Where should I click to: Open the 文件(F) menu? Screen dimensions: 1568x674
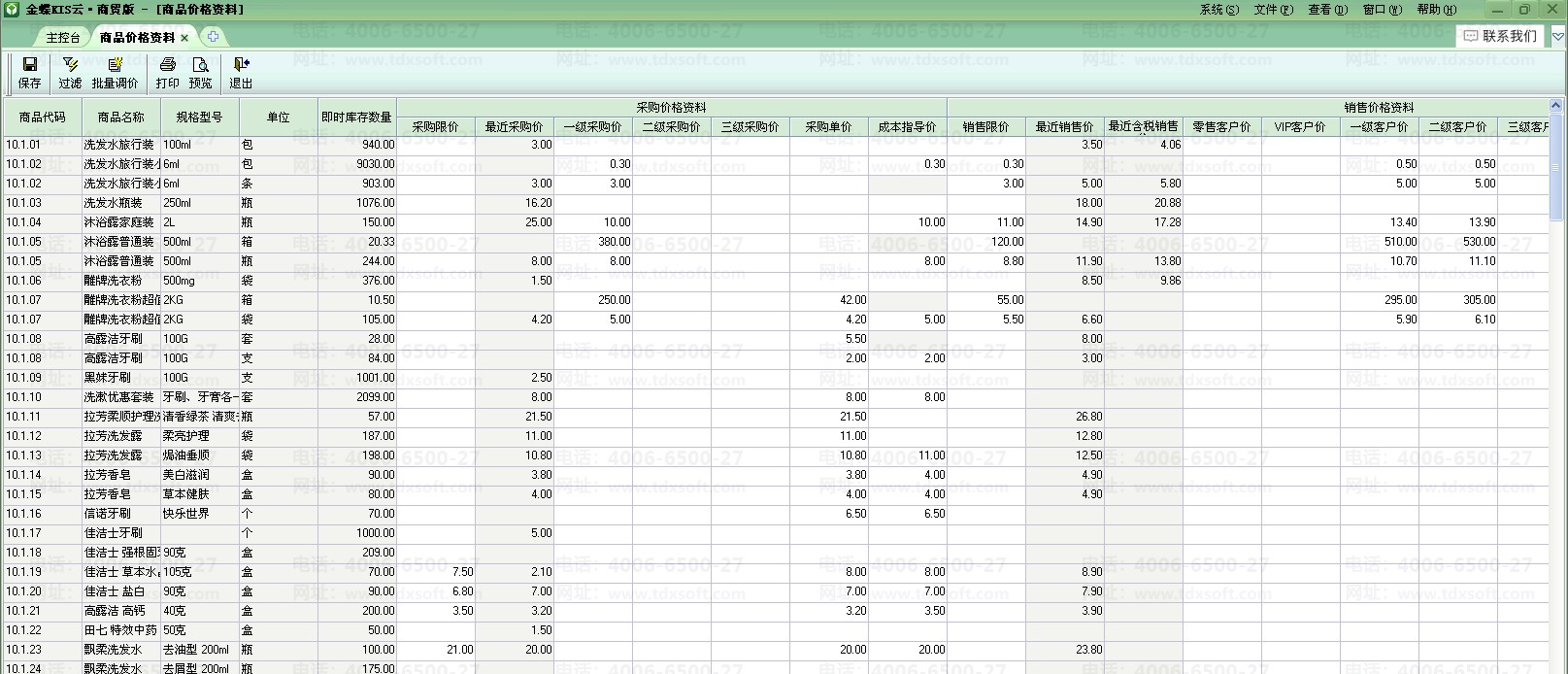click(x=1273, y=10)
